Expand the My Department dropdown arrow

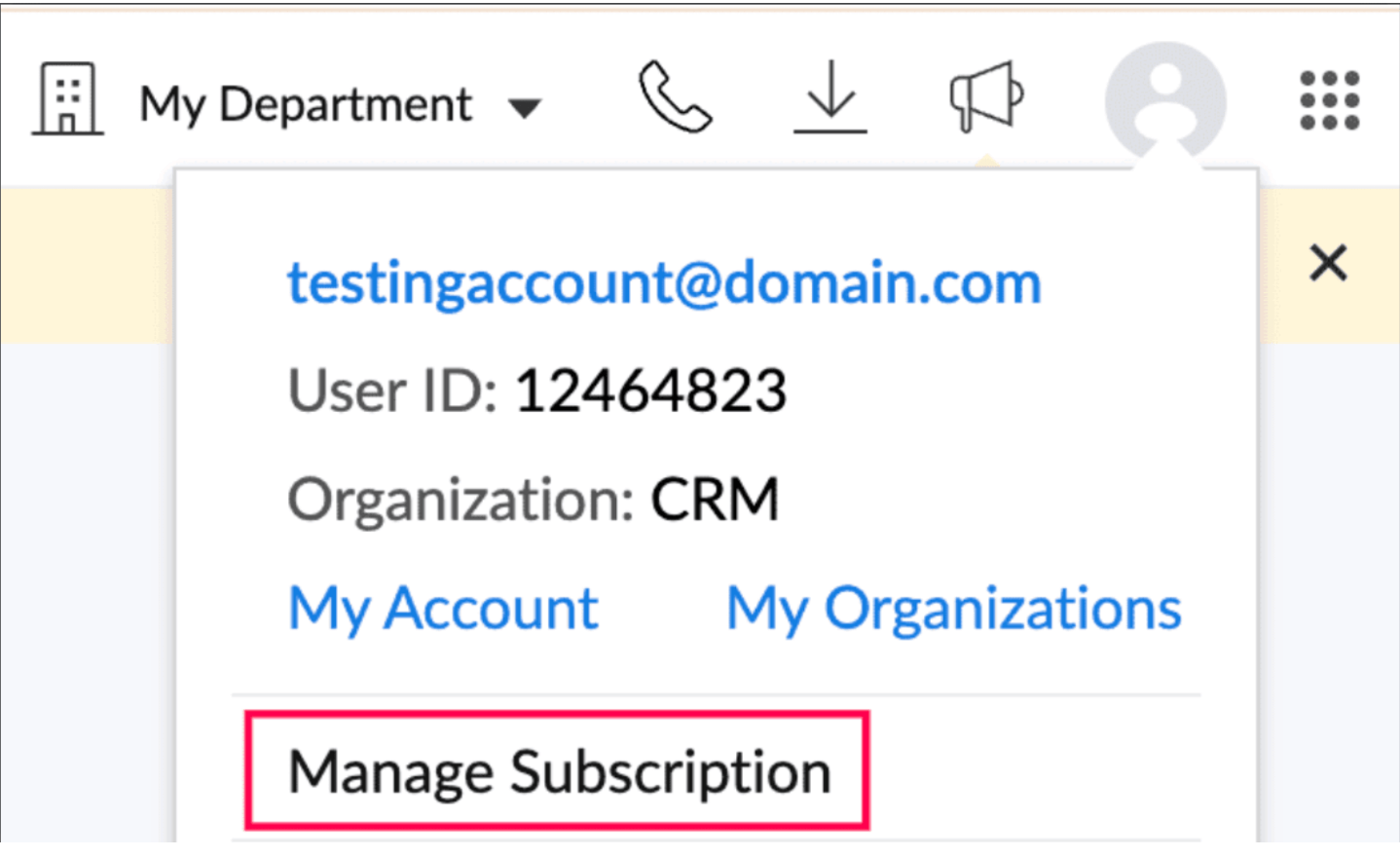(525, 107)
